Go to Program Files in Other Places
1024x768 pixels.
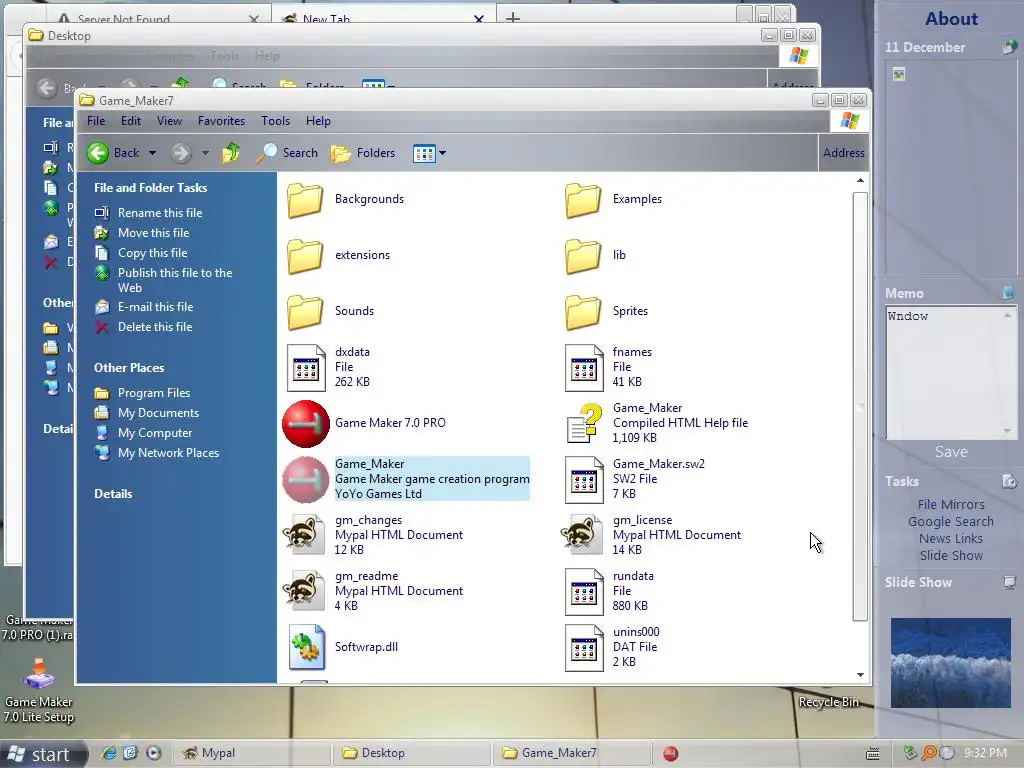tap(142, 393)
